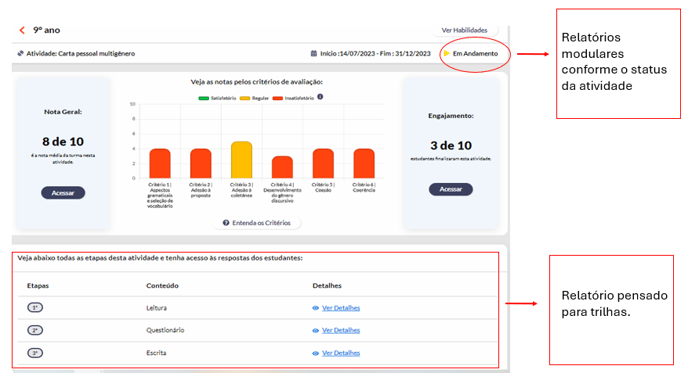The image size is (688, 373).
Task: Open Ver Detalhes link for Escrita
Action: click(x=341, y=353)
